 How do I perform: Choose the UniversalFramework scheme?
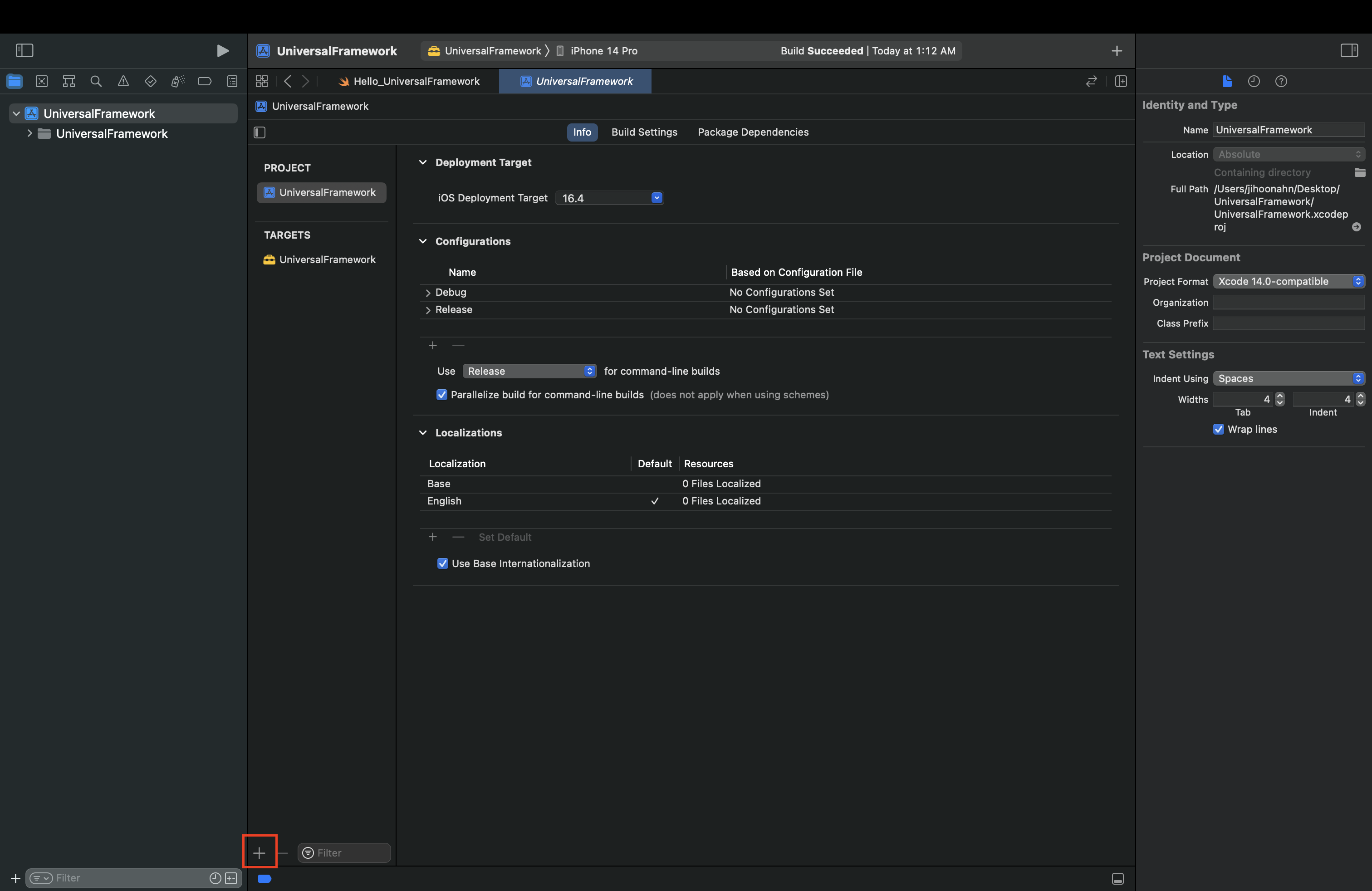tap(485, 51)
